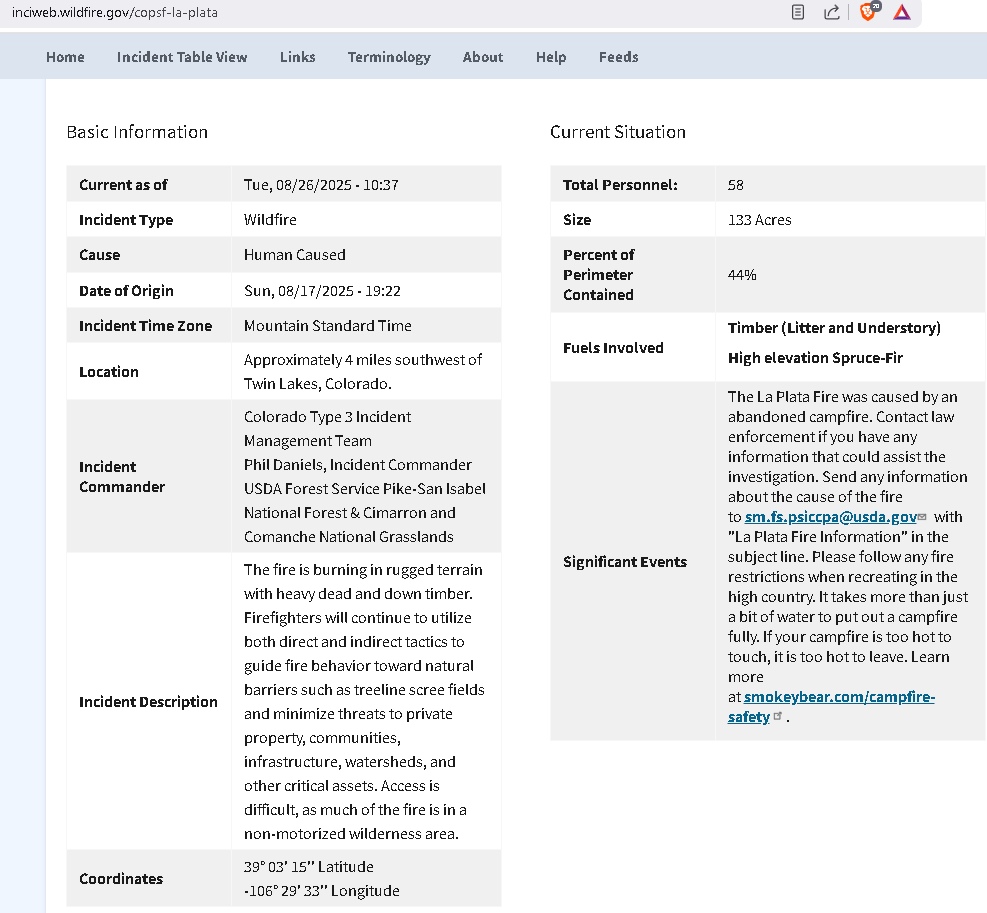Screen dimensions: 987x913
Task: Click the 'Coordinates' row label
Action: [121, 879]
